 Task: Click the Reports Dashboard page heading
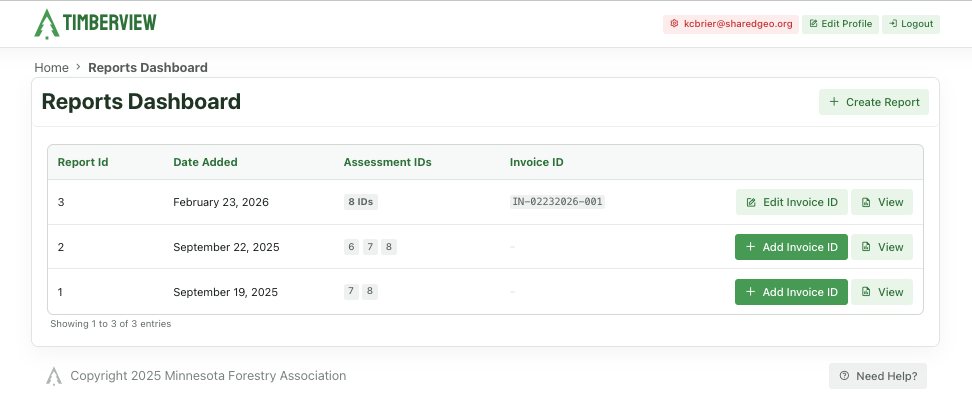pos(141,102)
